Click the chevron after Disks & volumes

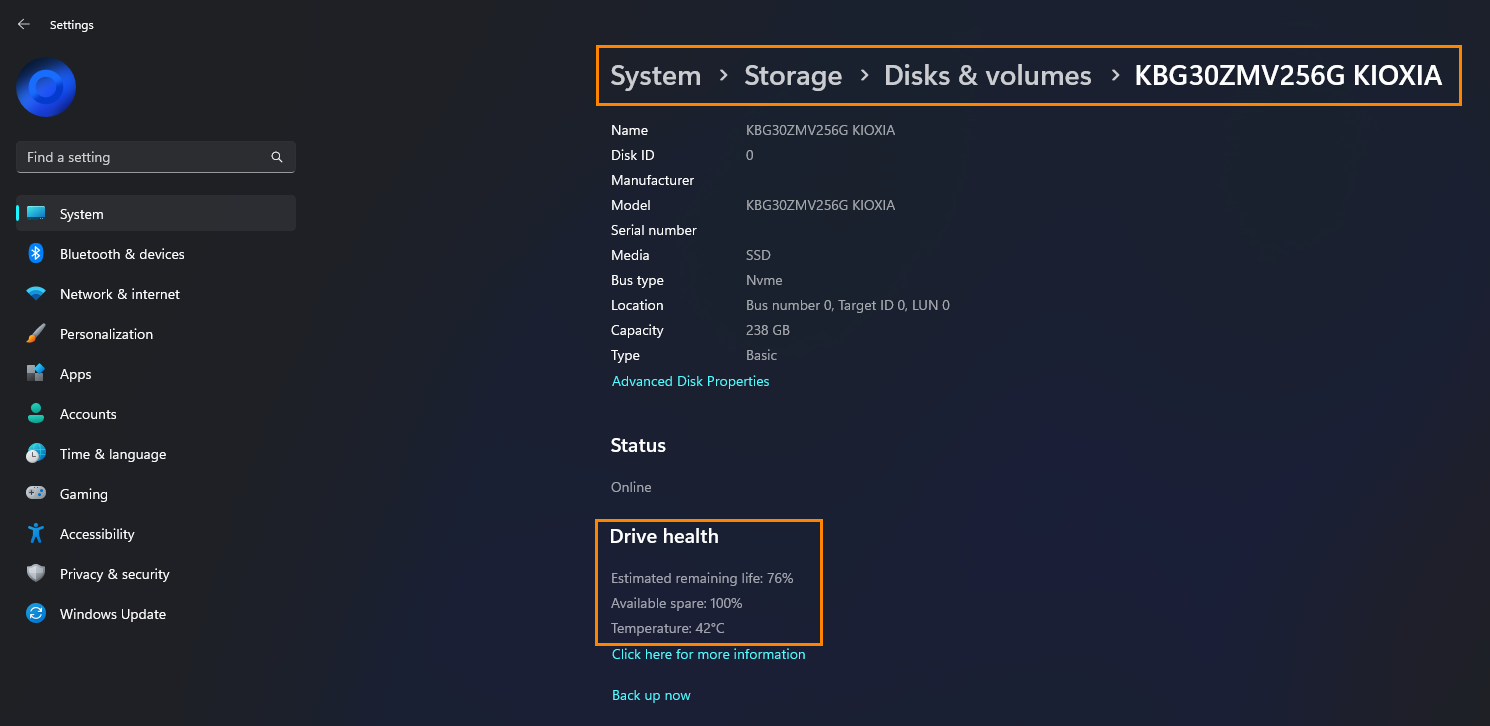click(1114, 76)
